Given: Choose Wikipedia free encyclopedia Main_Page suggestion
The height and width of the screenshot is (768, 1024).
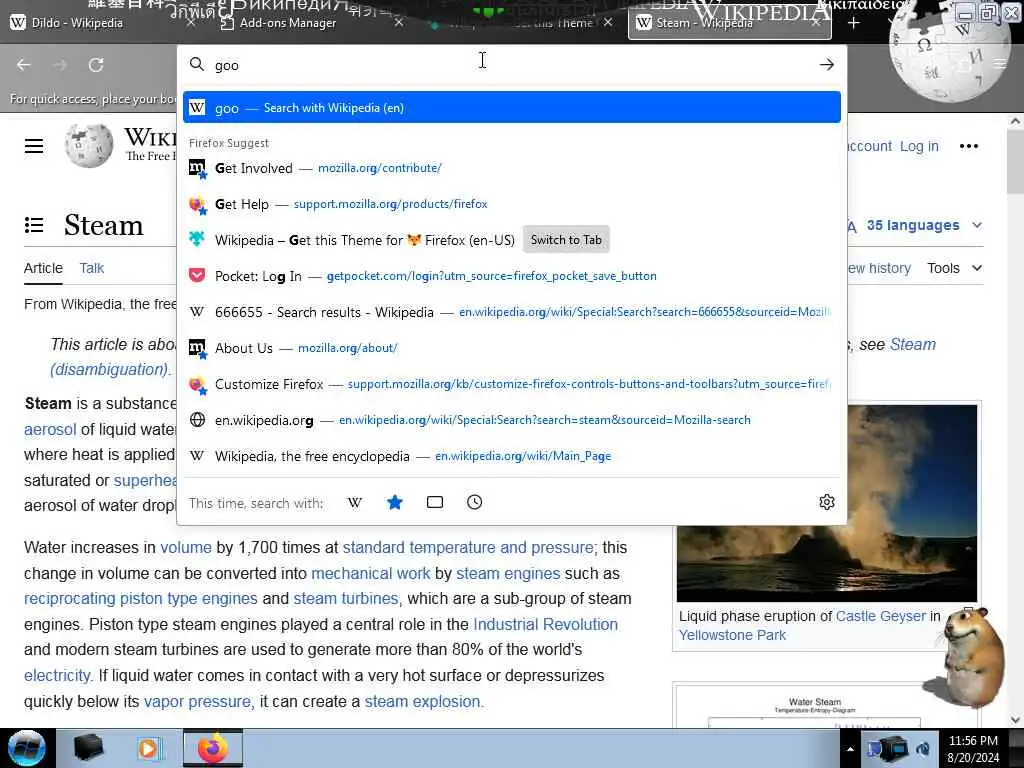Looking at the screenshot, I should (512, 456).
